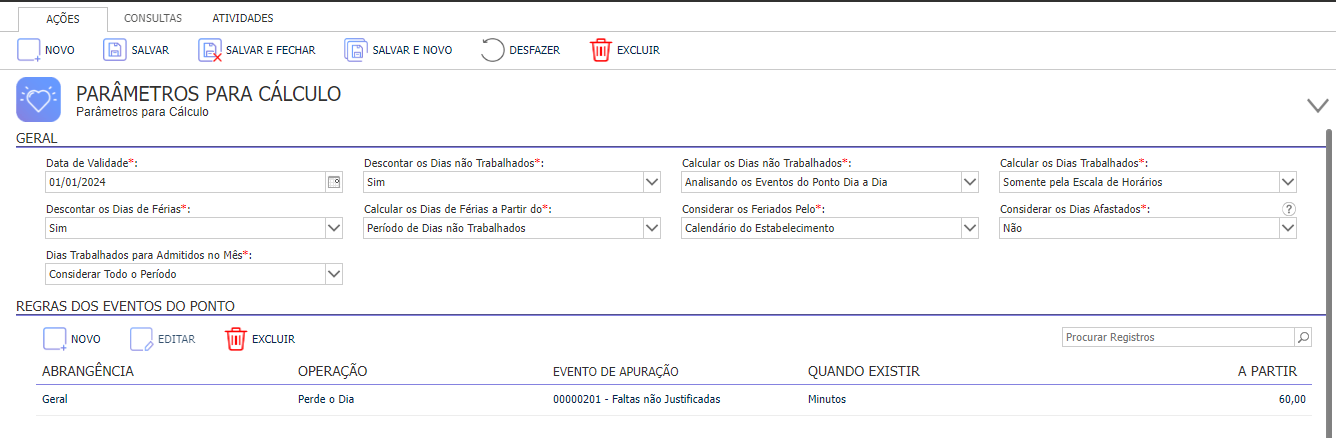Click the Salvar e Novo icon

tap(356, 50)
